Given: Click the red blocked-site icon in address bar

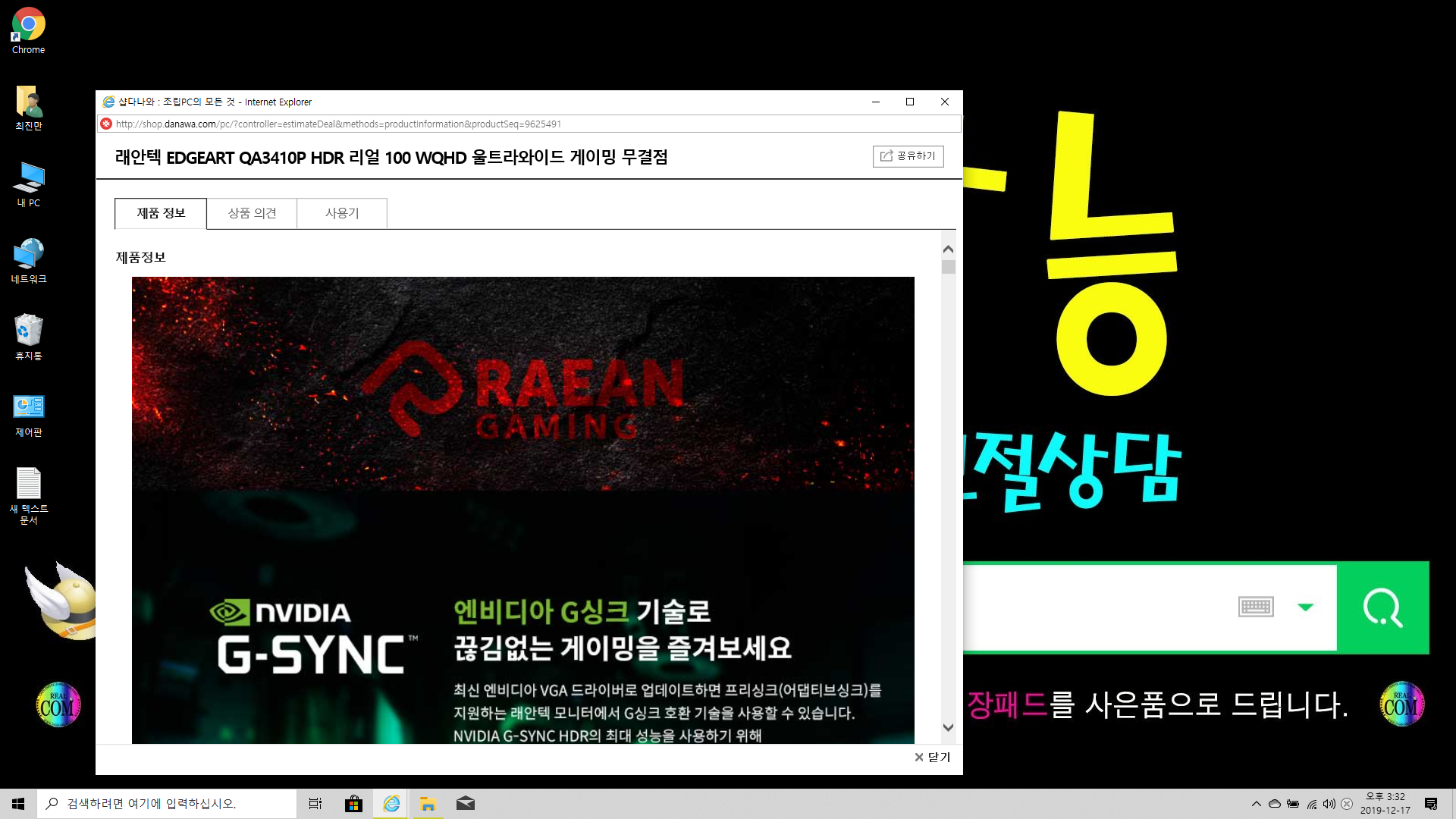Looking at the screenshot, I should coord(107,124).
